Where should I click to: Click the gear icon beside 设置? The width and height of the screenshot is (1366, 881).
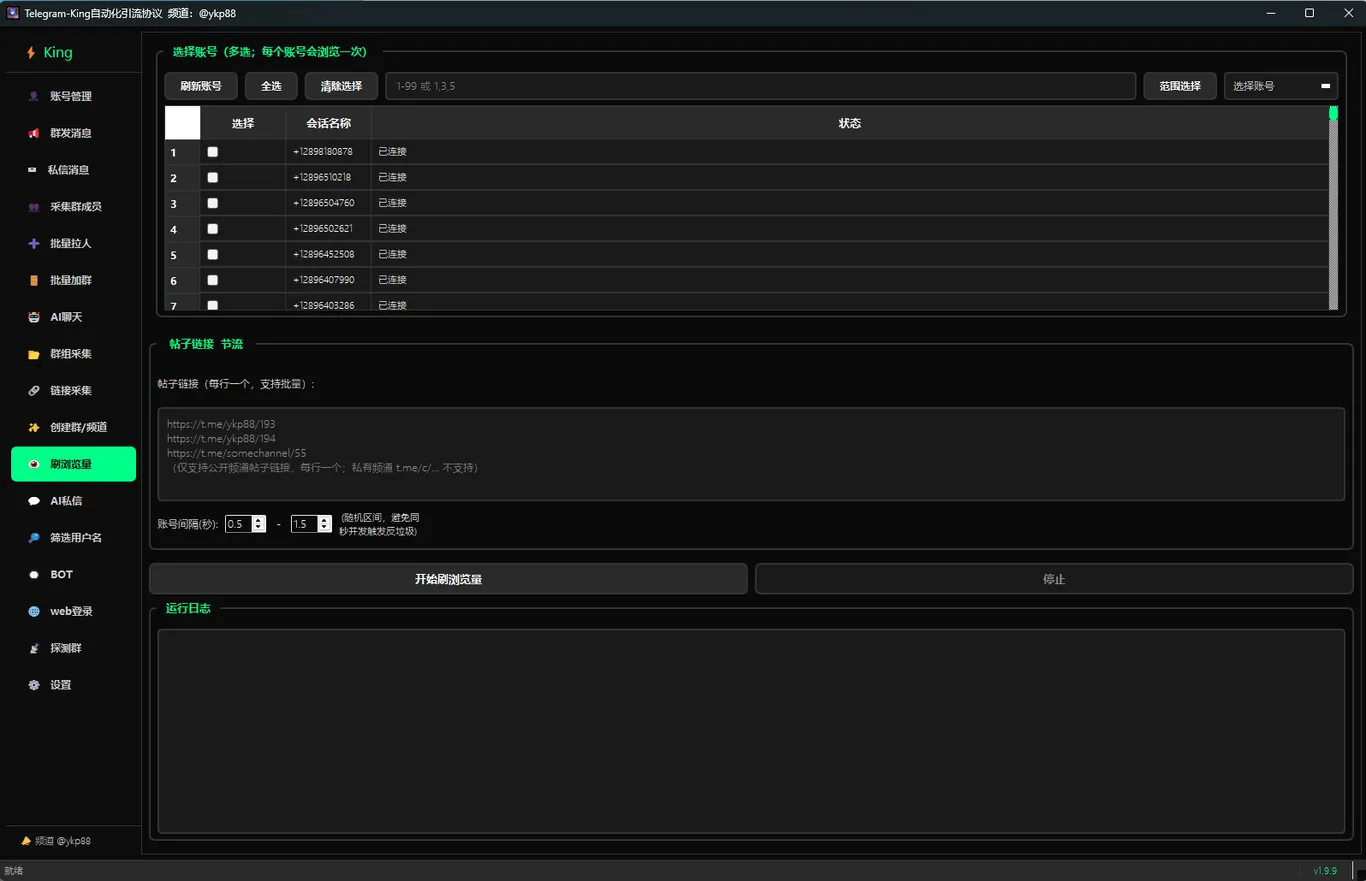tap(34, 685)
